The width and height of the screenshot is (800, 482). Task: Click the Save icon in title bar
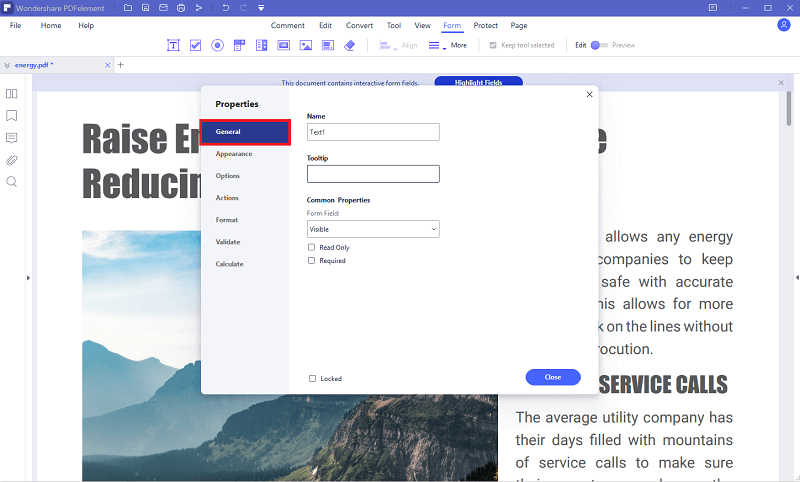145,8
